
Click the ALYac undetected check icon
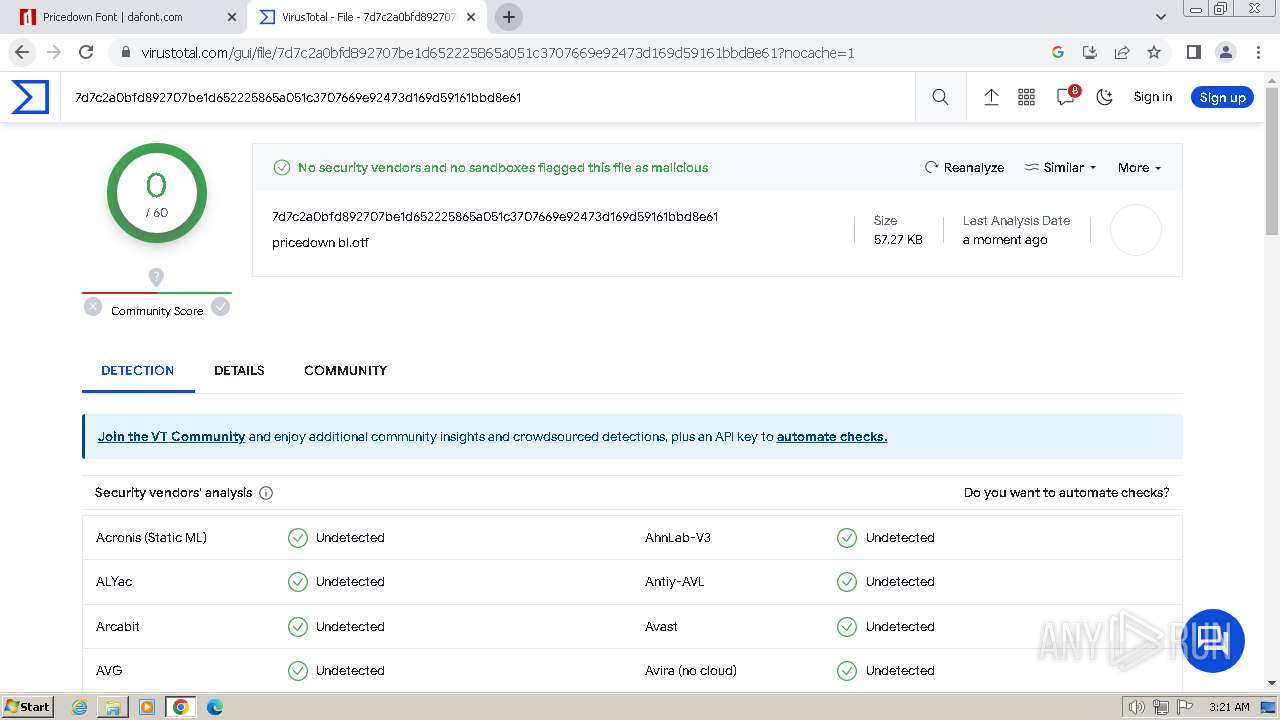click(298, 582)
